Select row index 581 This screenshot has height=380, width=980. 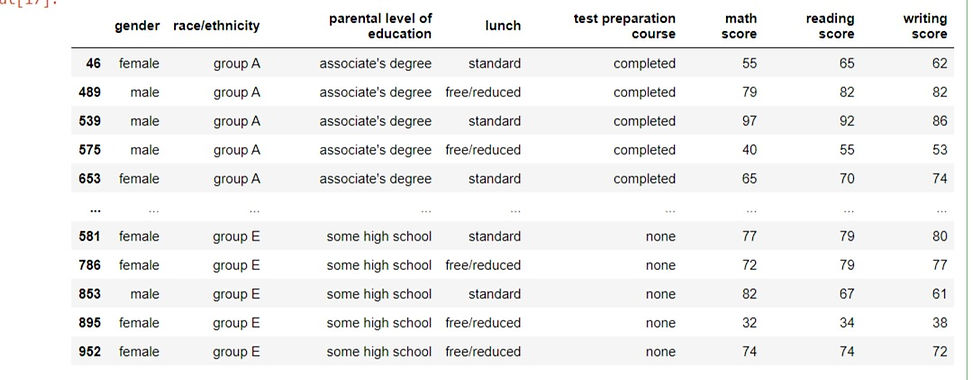(89, 236)
